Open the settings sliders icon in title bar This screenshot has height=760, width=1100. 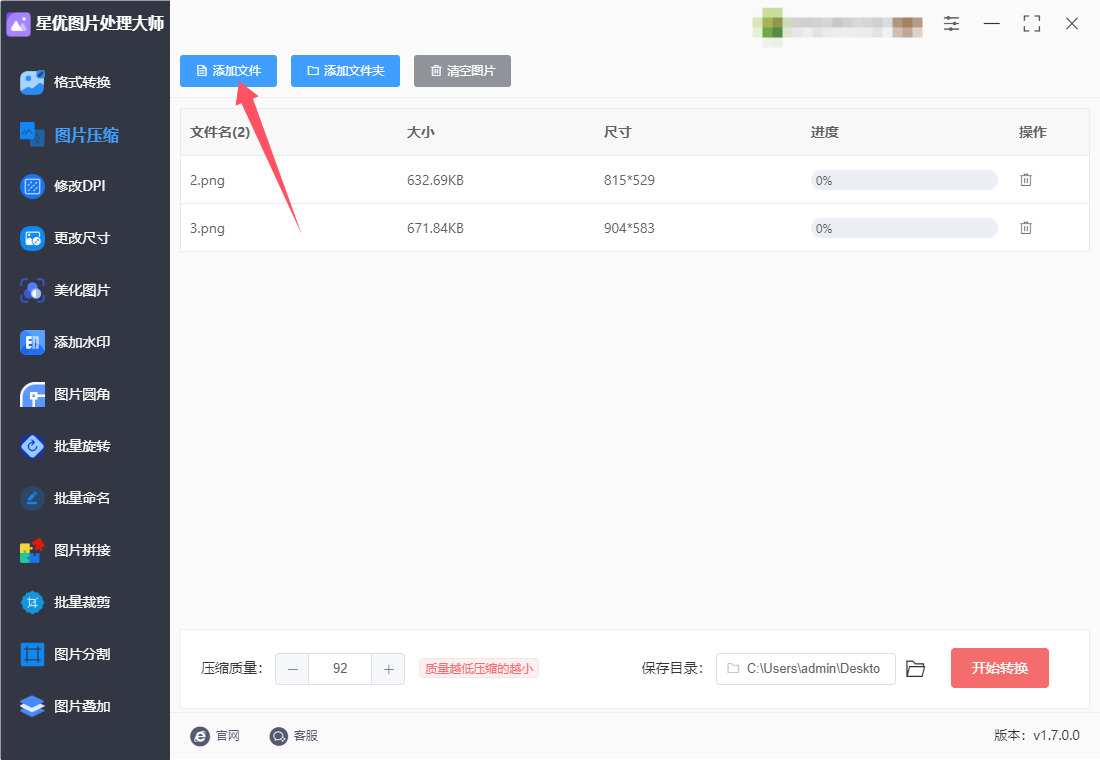[x=951, y=24]
